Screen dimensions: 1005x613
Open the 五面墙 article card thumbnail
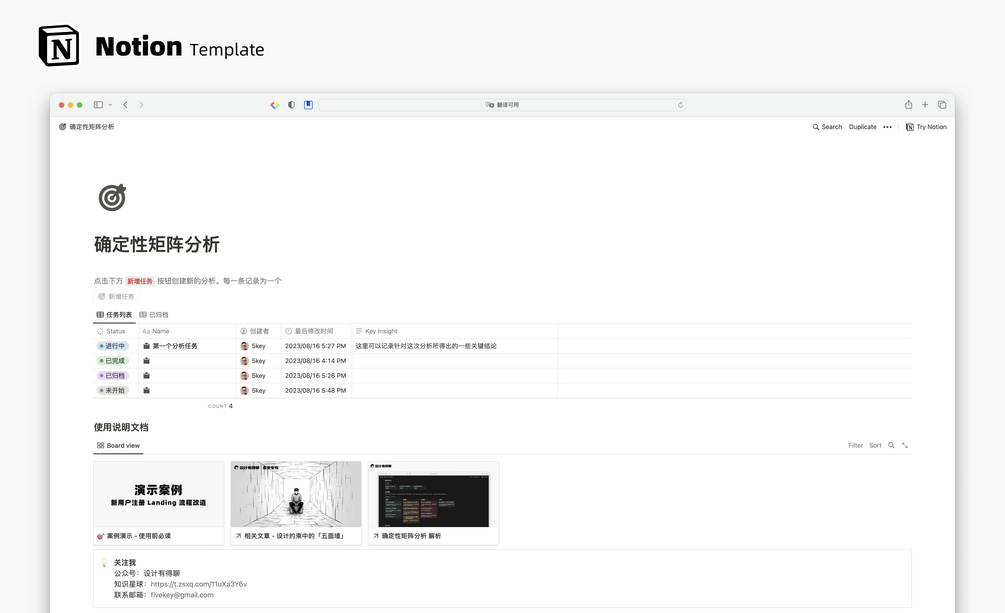tap(296, 494)
